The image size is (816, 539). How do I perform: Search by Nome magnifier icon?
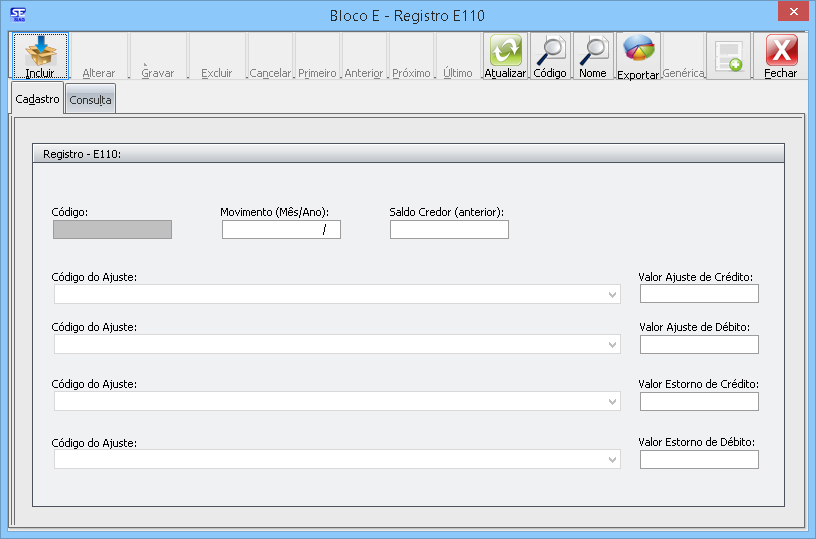click(593, 50)
